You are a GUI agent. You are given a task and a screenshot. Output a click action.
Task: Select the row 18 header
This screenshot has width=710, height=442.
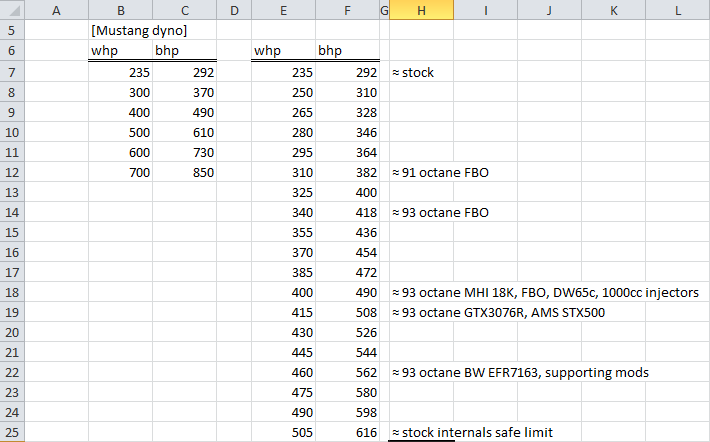point(11,291)
